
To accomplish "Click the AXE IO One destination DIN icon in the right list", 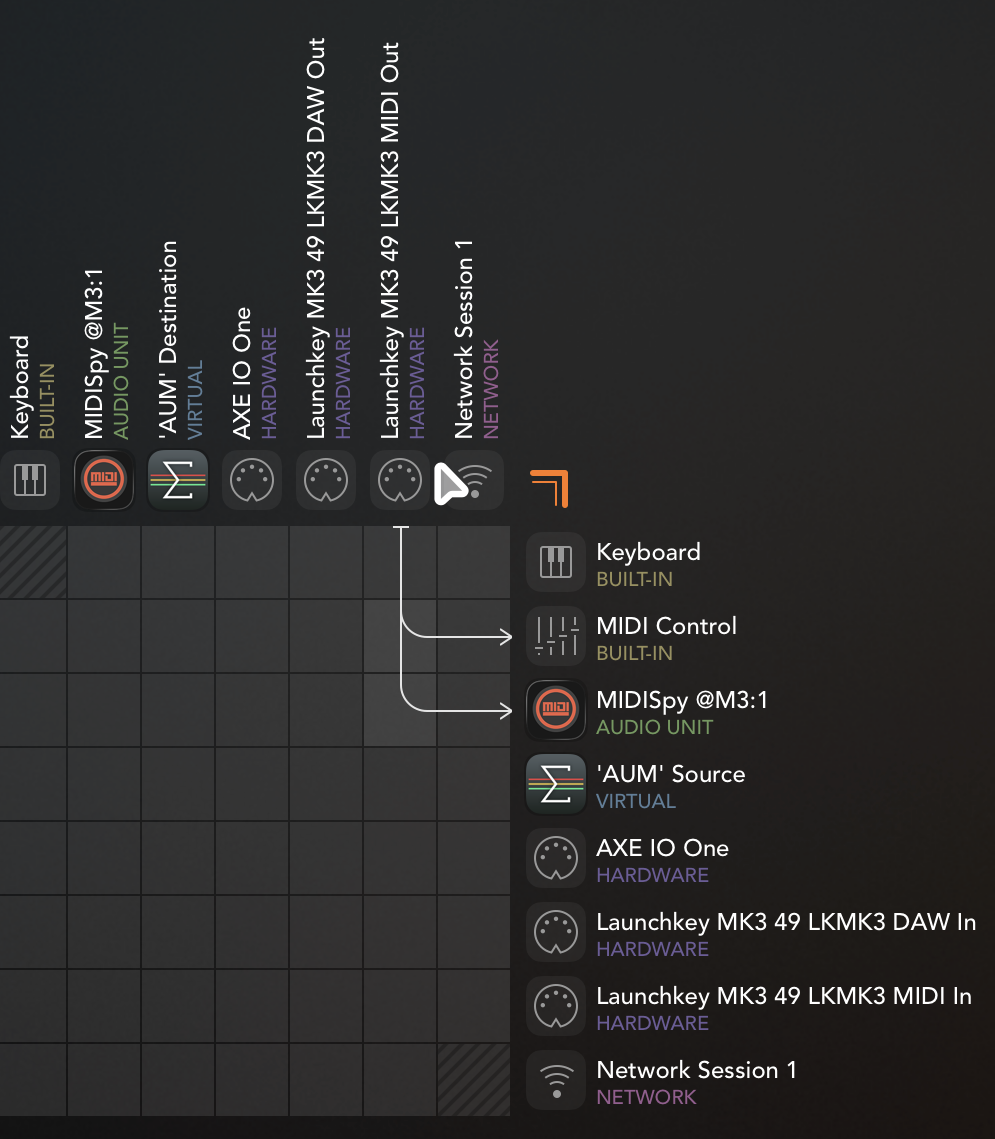I will click(556, 858).
